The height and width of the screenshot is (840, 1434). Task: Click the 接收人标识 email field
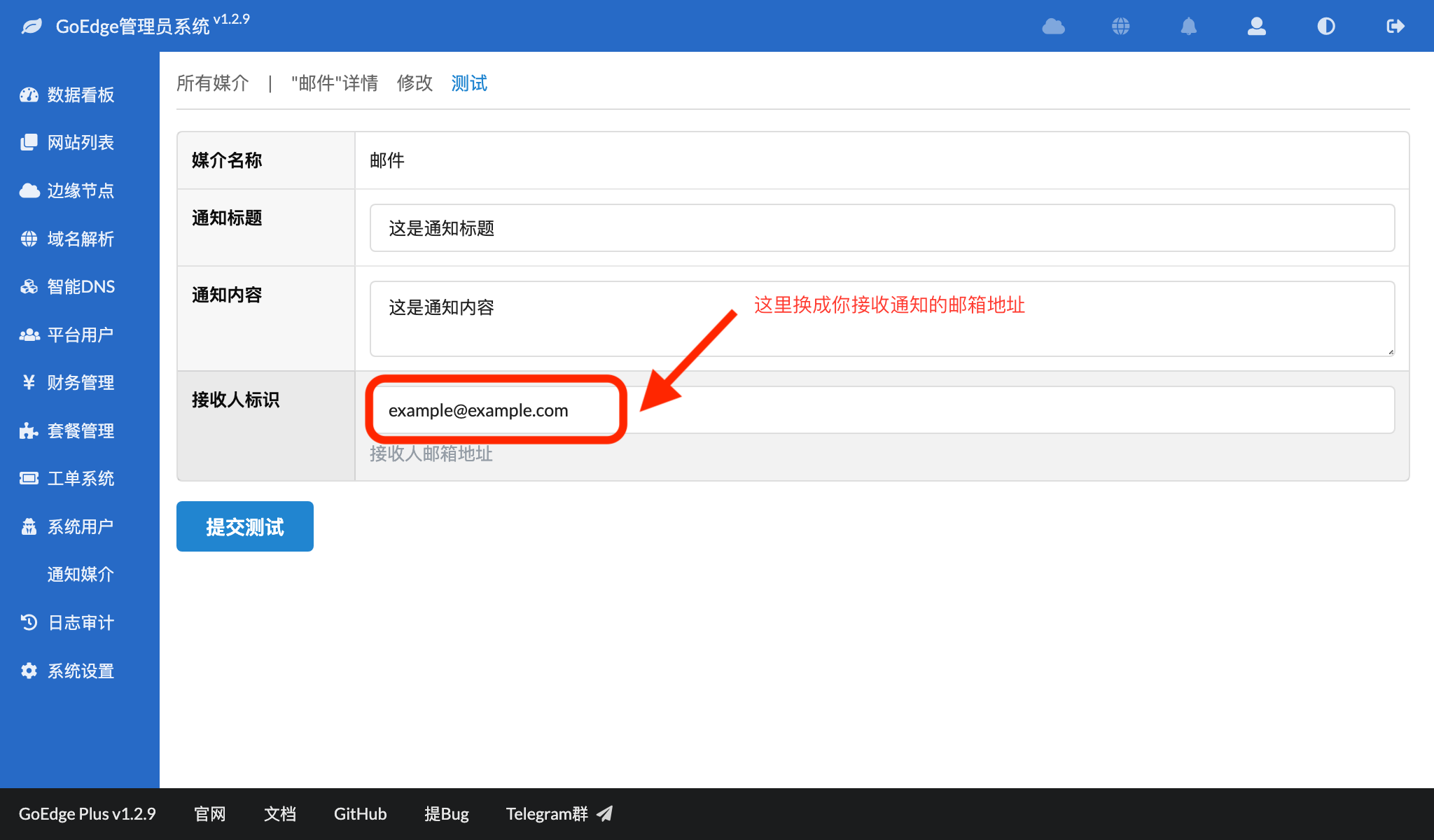[x=882, y=410]
